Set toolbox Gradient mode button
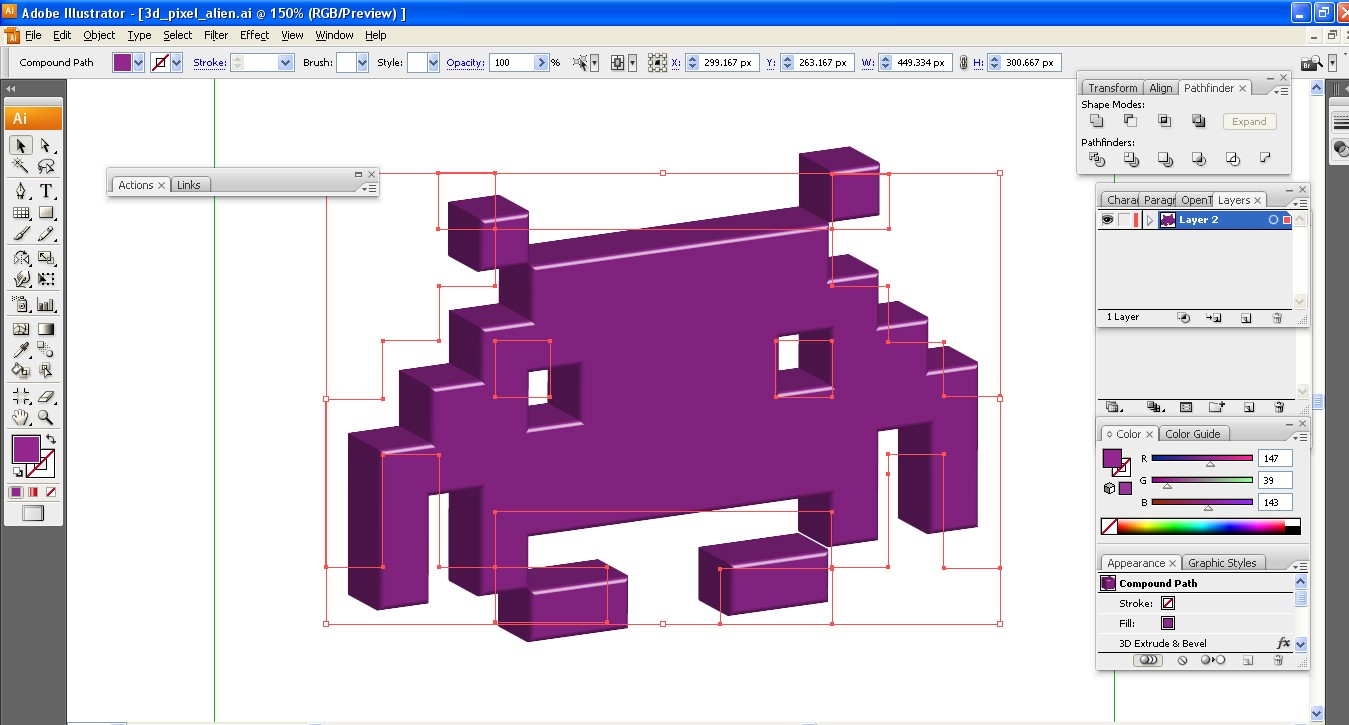The width and height of the screenshot is (1349, 725). click(x=33, y=492)
